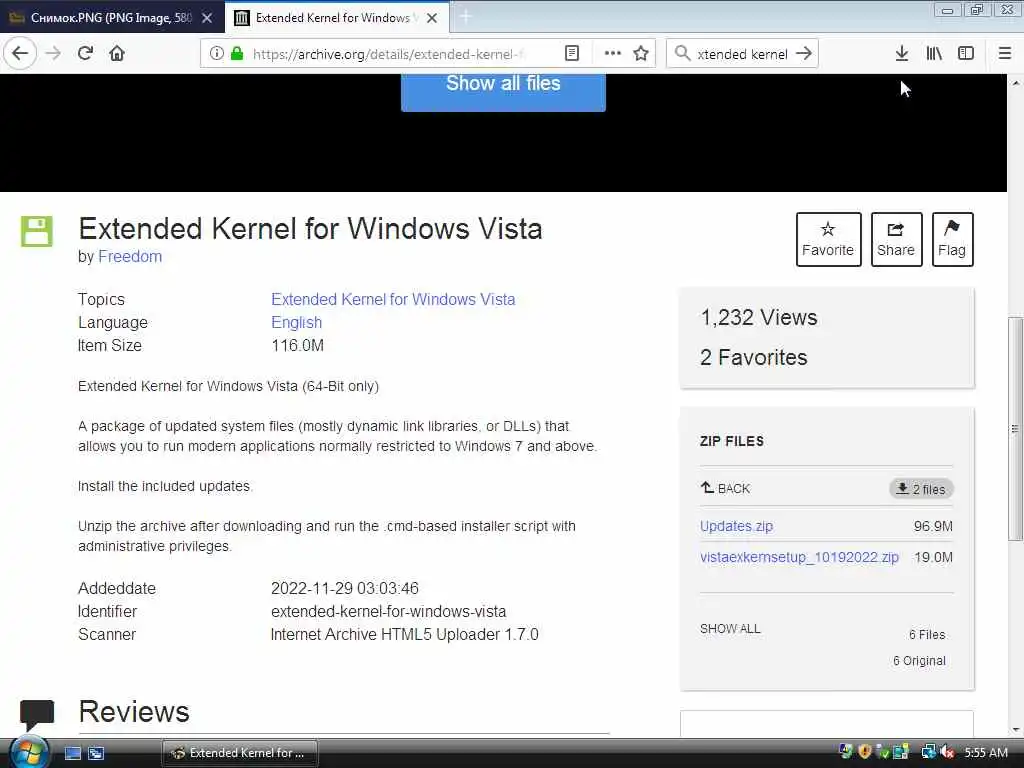Click the scrollbar down arrow
This screenshot has height=768, width=1024.
1016,729
